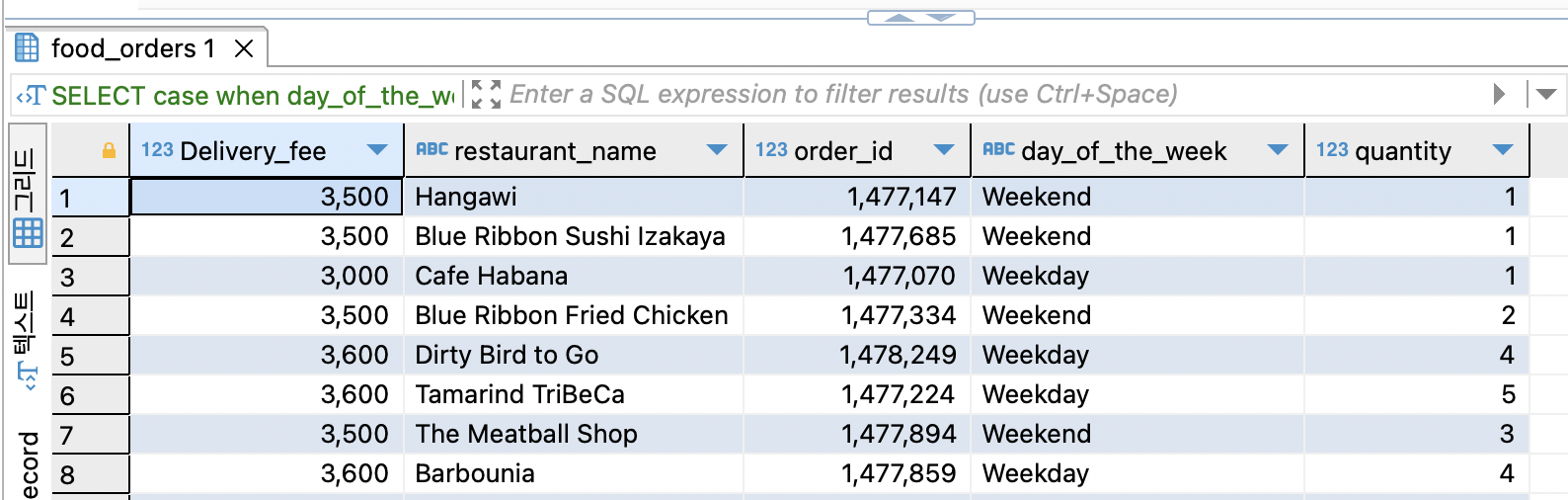Viewport: 1568px width, 500px height.
Task: Click the Blue Ribbon Fried Chicken cell
Action: click(574, 315)
